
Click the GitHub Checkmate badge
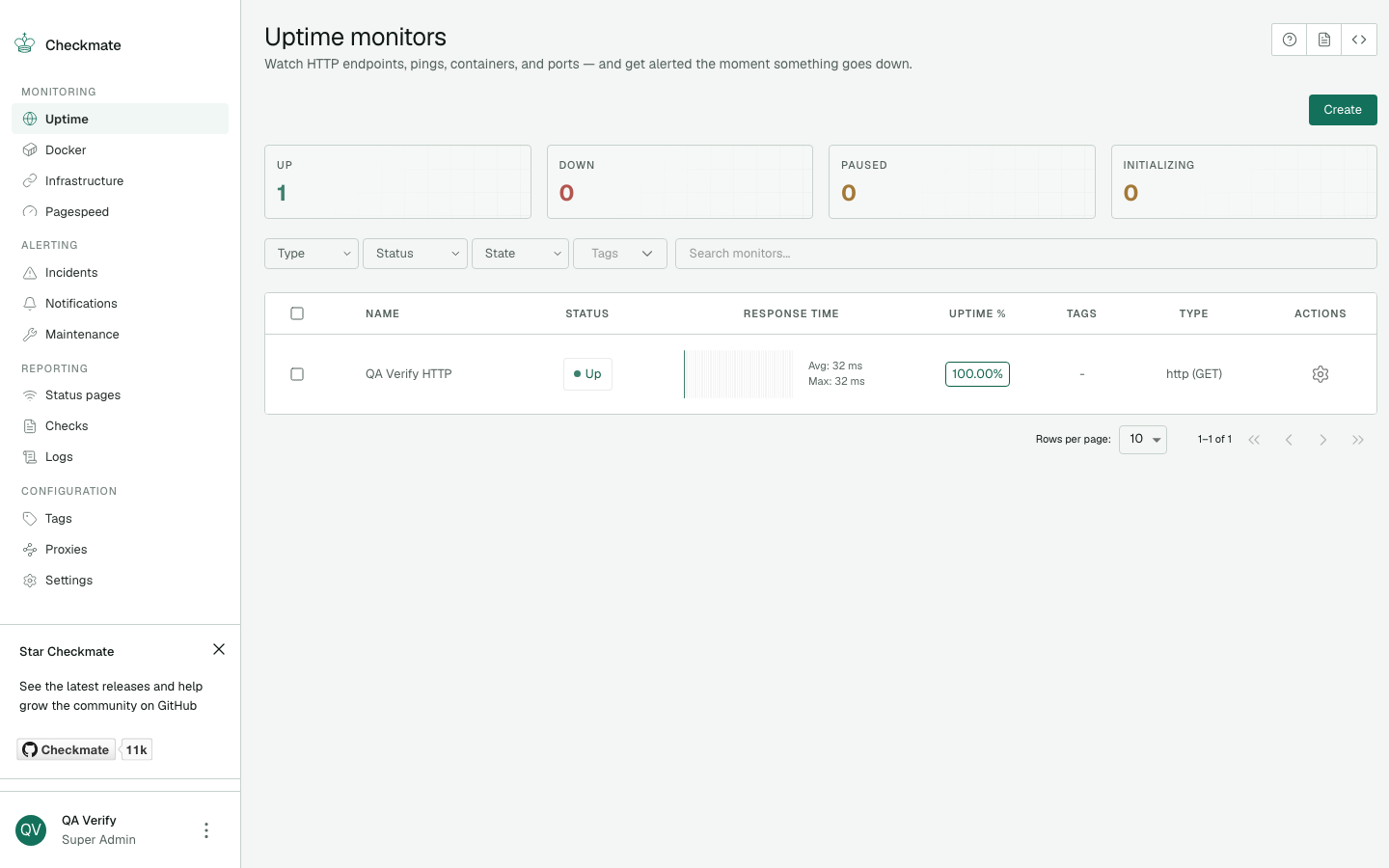(x=66, y=749)
